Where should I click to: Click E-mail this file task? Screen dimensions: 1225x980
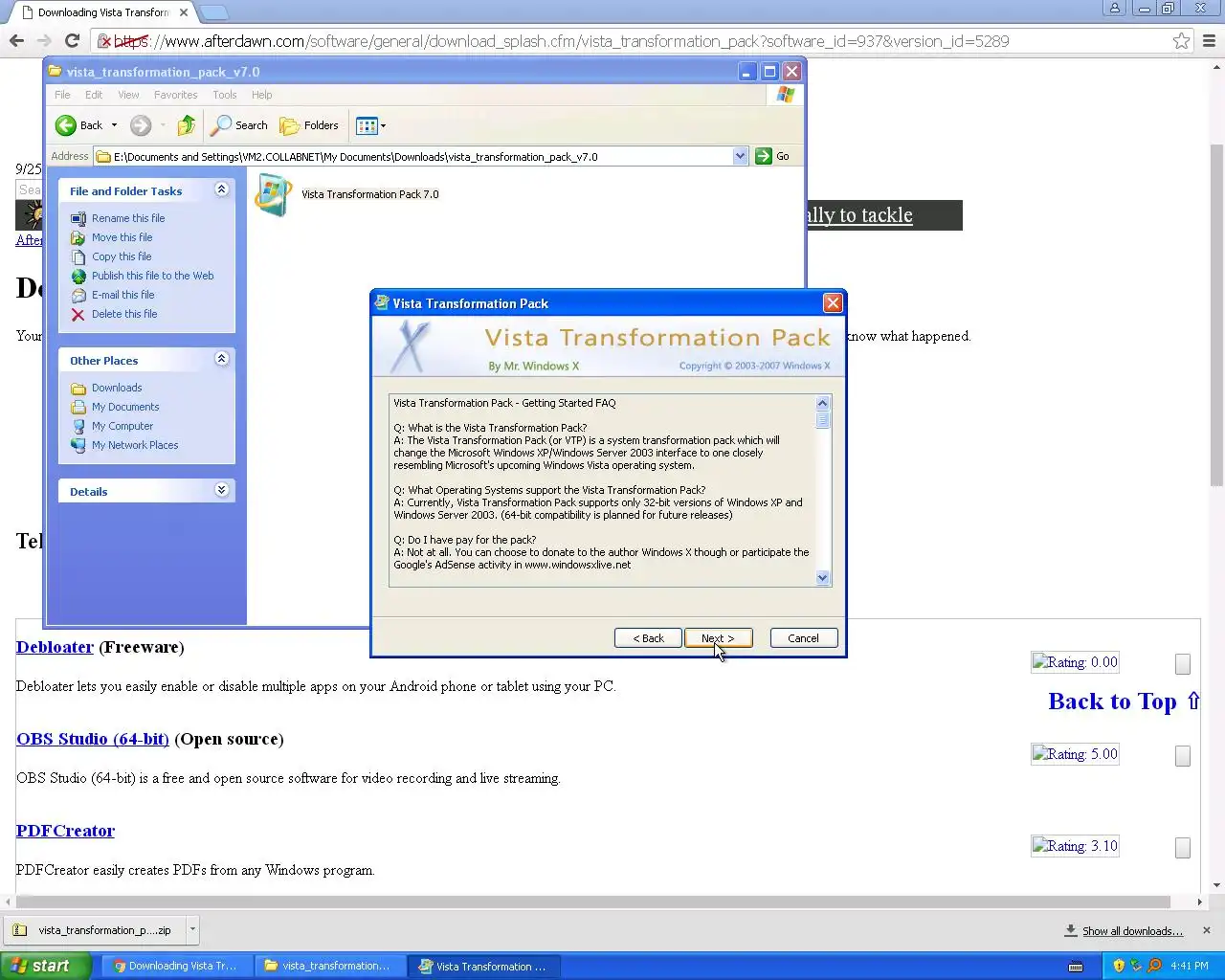pyautogui.click(x=122, y=295)
